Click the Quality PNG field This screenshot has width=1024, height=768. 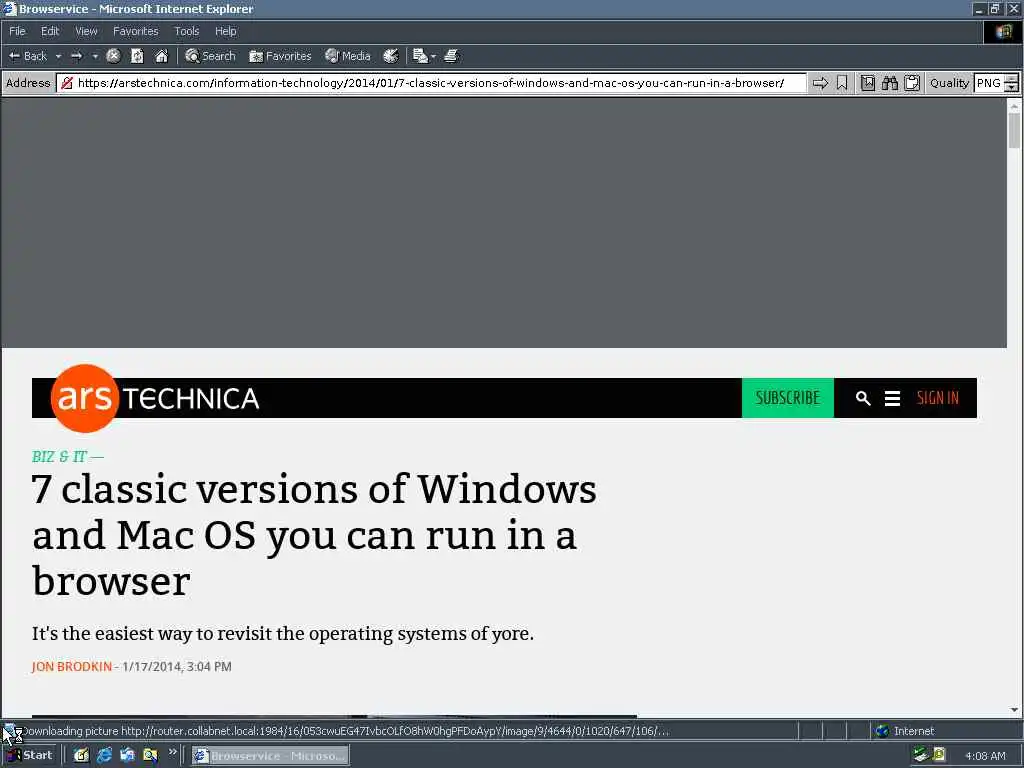(x=989, y=83)
